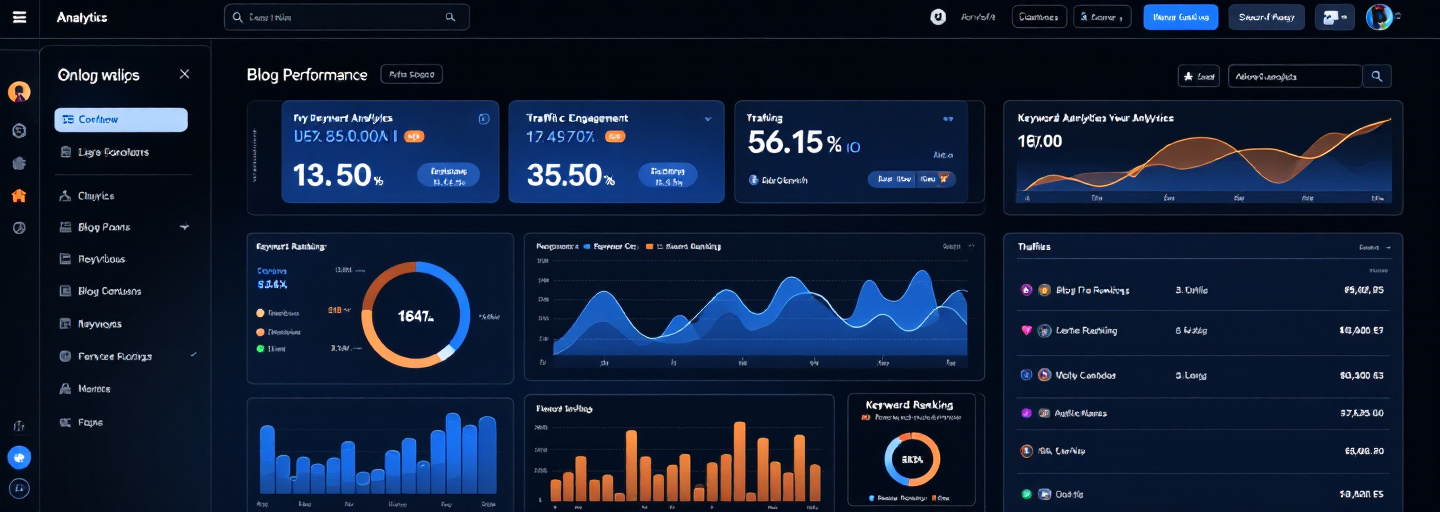Click the blue circular icon in left rail
The width and height of the screenshot is (1440, 512).
pyautogui.click(x=19, y=457)
